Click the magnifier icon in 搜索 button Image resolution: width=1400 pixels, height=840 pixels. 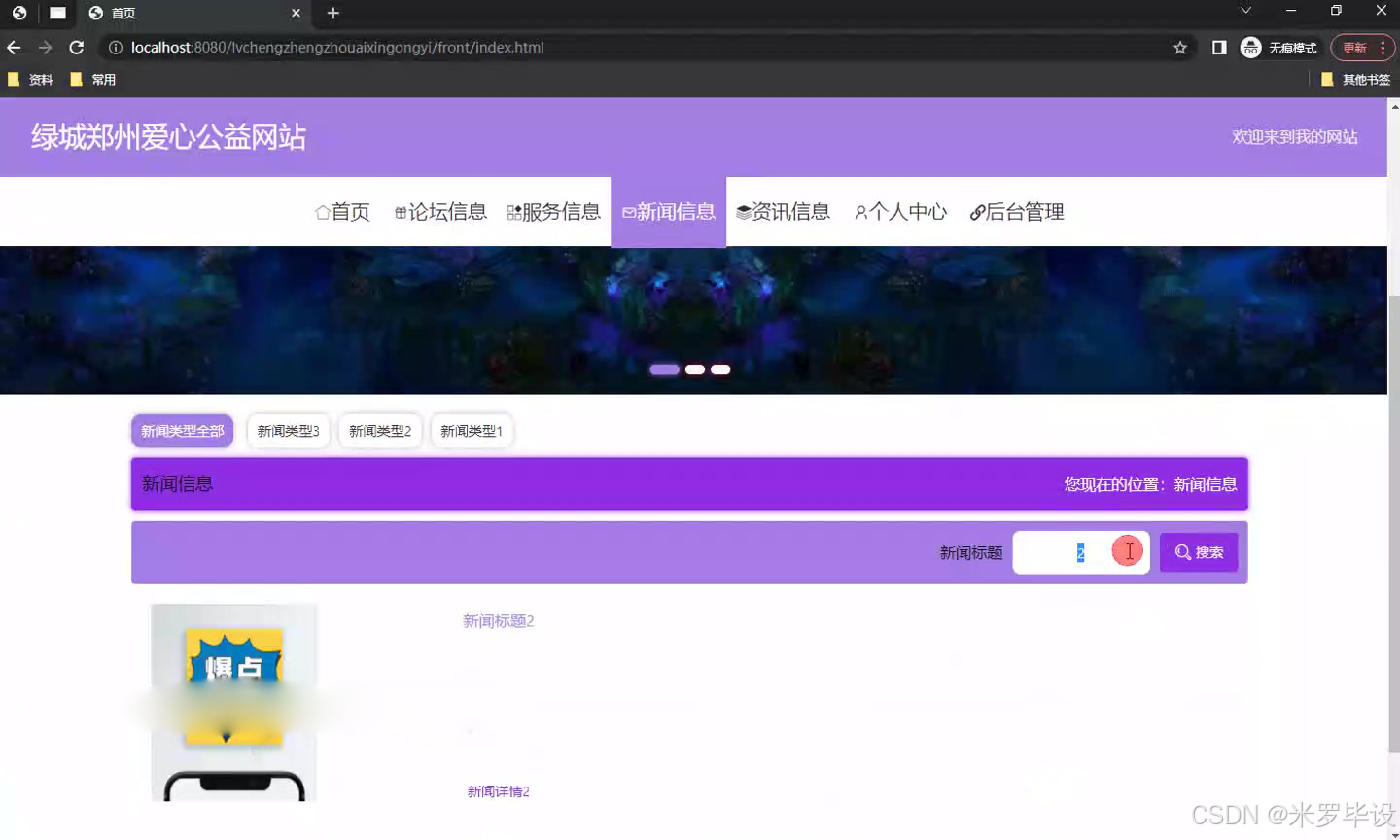(x=1181, y=551)
